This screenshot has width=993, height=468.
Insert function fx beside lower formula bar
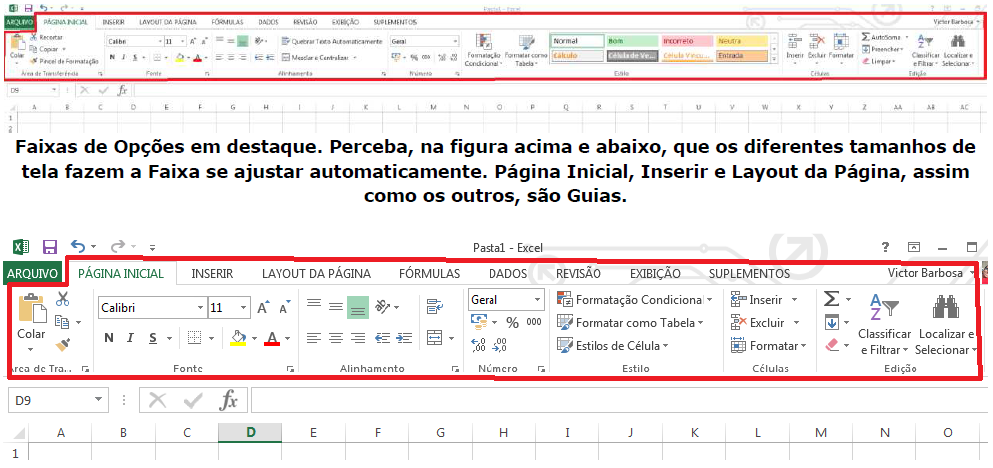coord(229,400)
